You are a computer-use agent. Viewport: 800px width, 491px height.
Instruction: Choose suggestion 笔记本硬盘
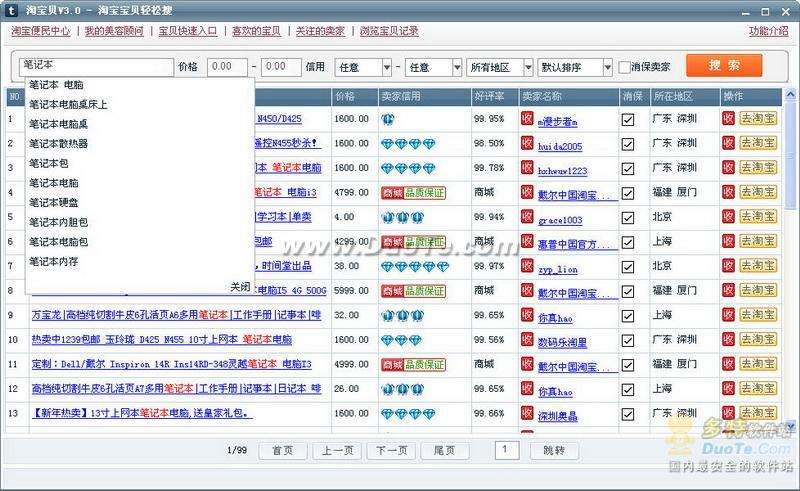pos(54,203)
